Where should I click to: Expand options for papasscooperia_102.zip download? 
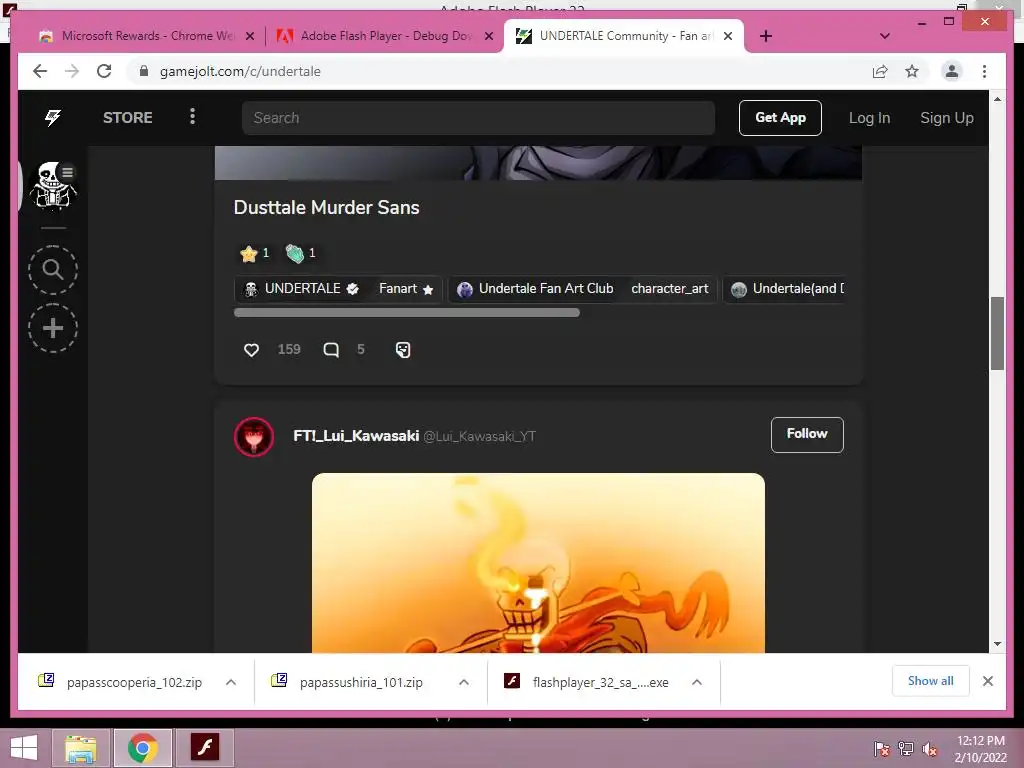click(231, 682)
